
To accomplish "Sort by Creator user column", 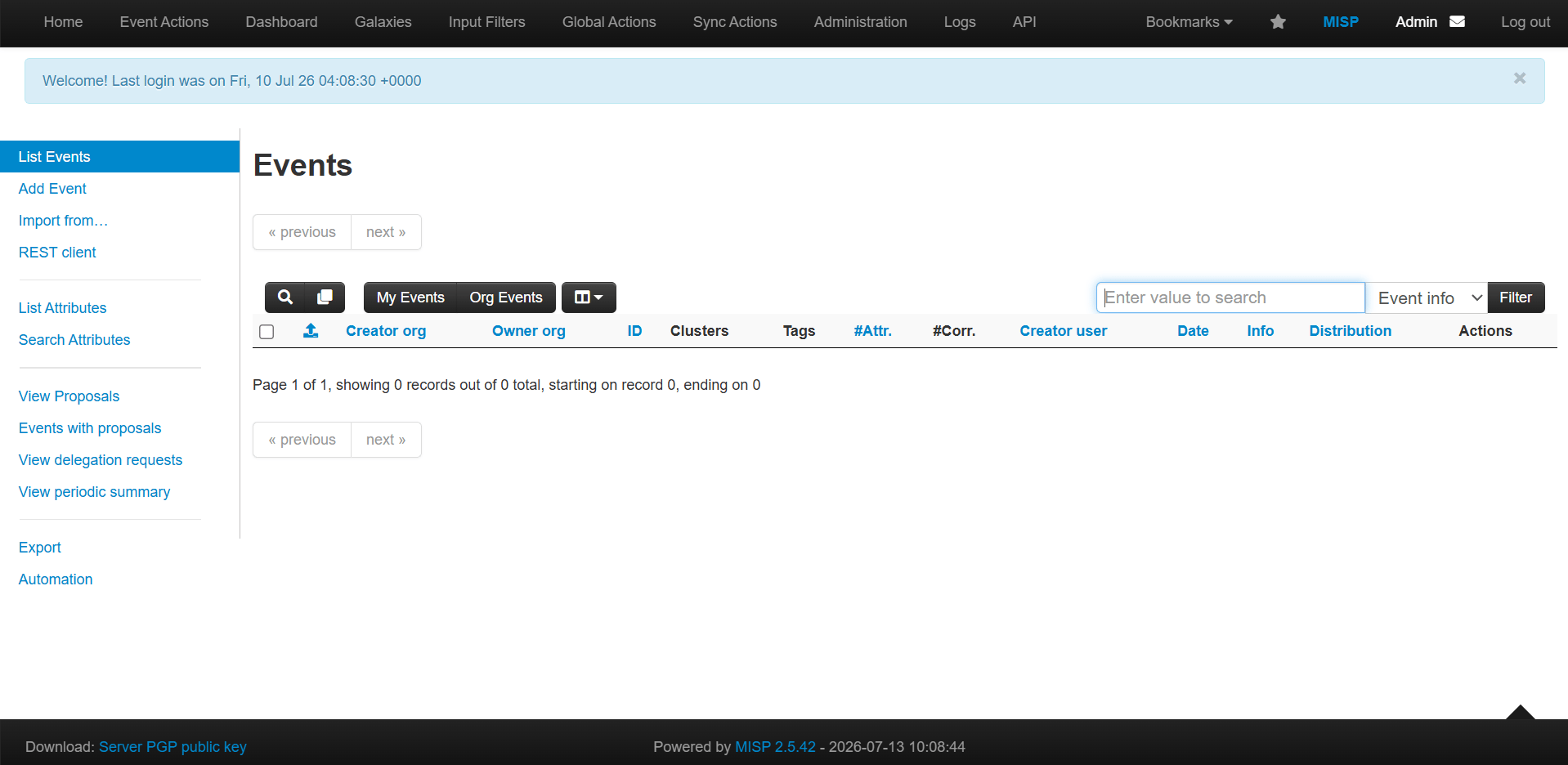I will coord(1063,331).
